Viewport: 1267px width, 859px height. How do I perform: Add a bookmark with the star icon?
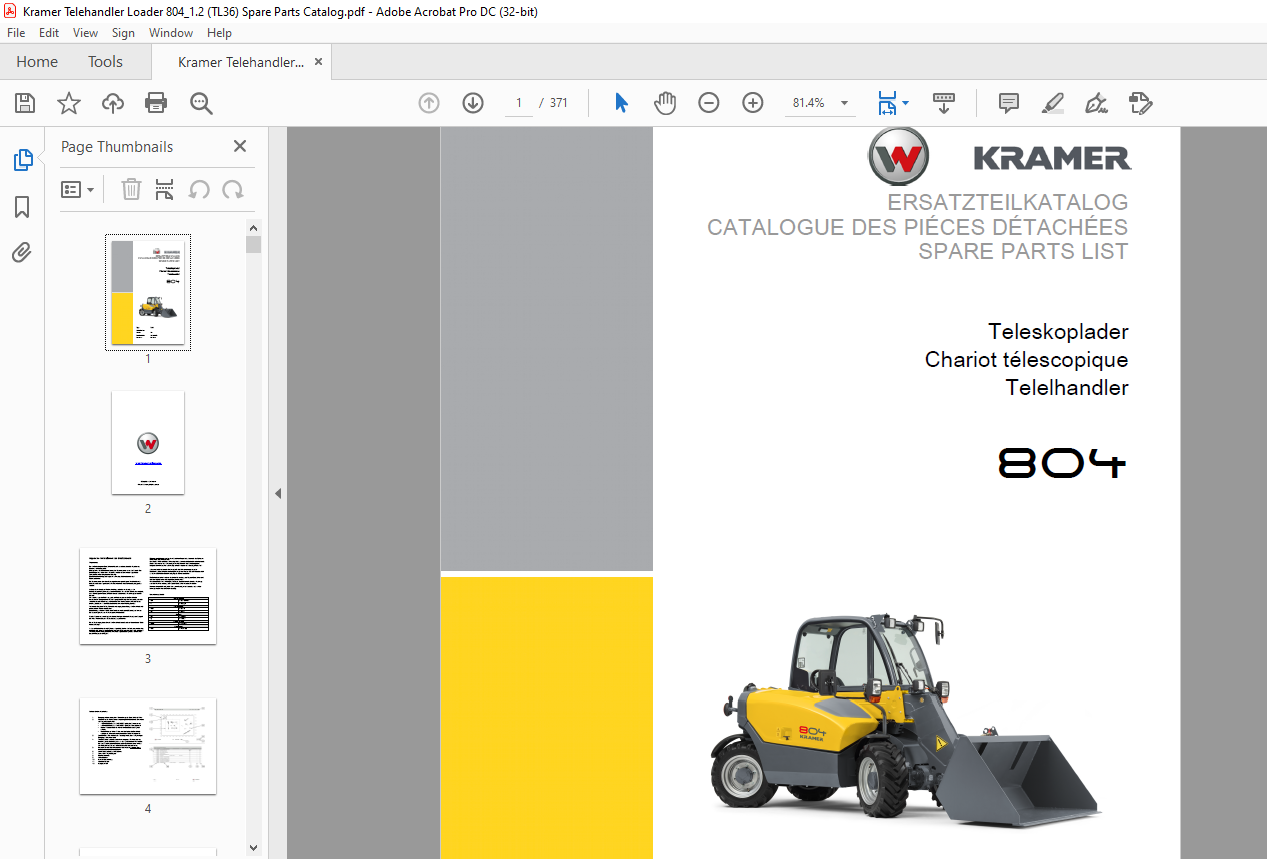coord(69,103)
